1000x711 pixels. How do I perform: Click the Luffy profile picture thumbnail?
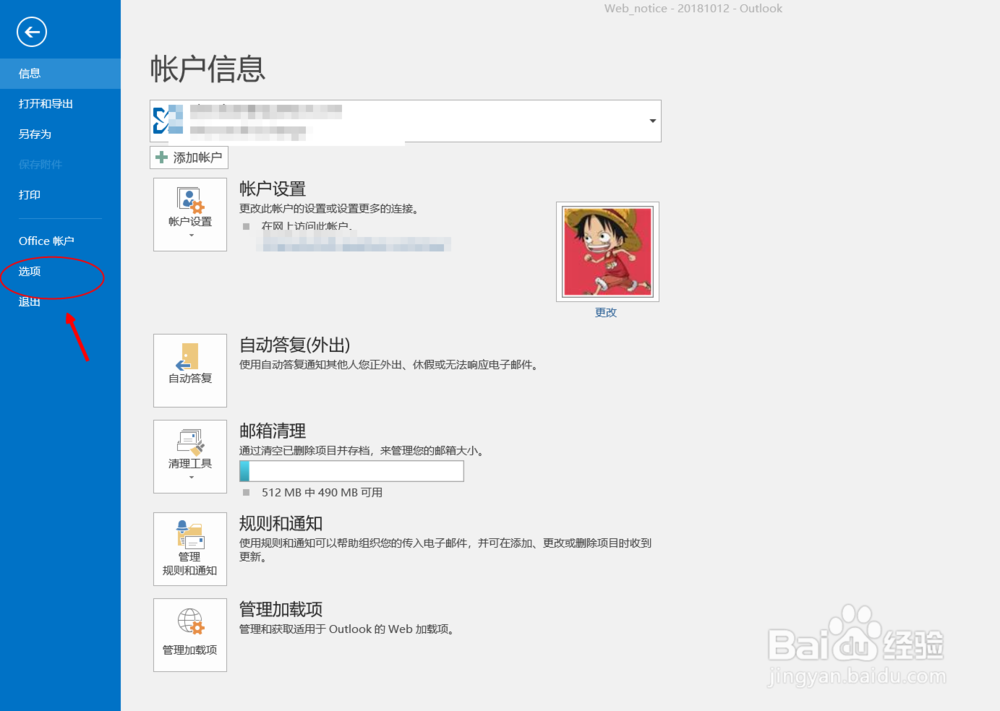click(x=608, y=252)
